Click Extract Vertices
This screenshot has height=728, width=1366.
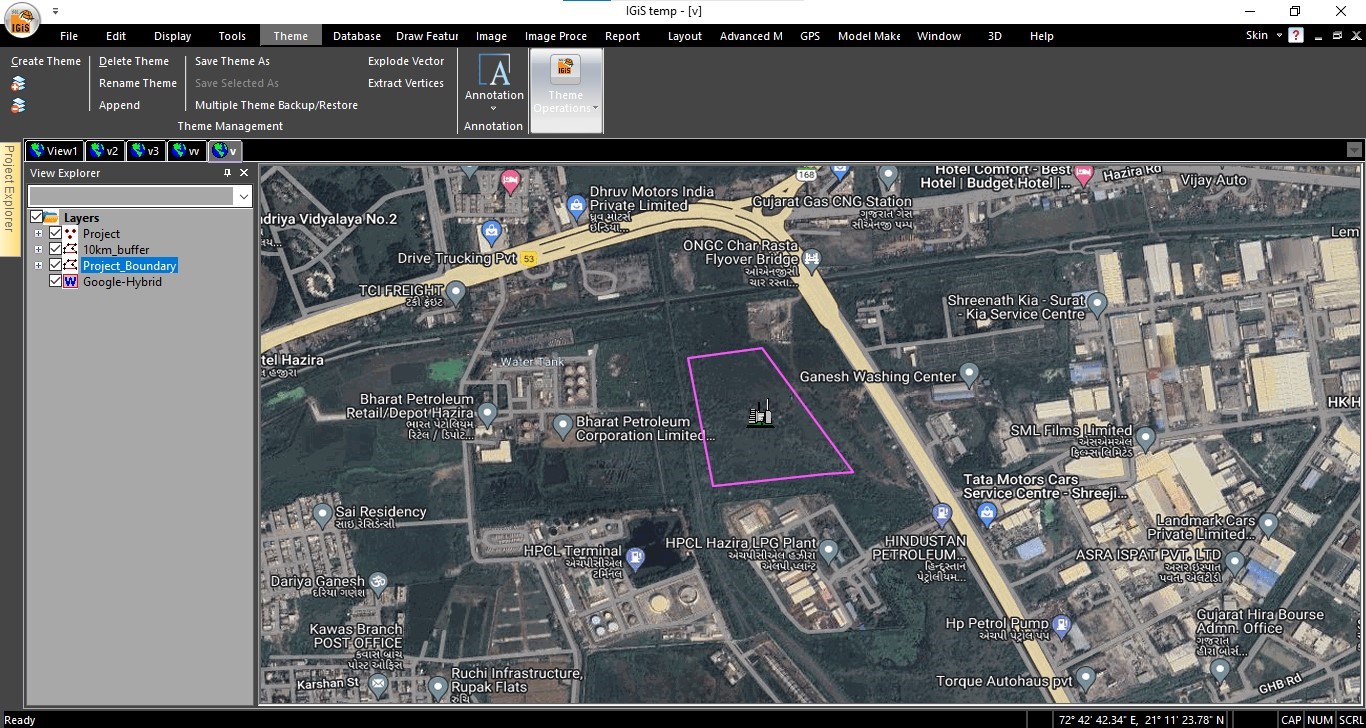[406, 84]
